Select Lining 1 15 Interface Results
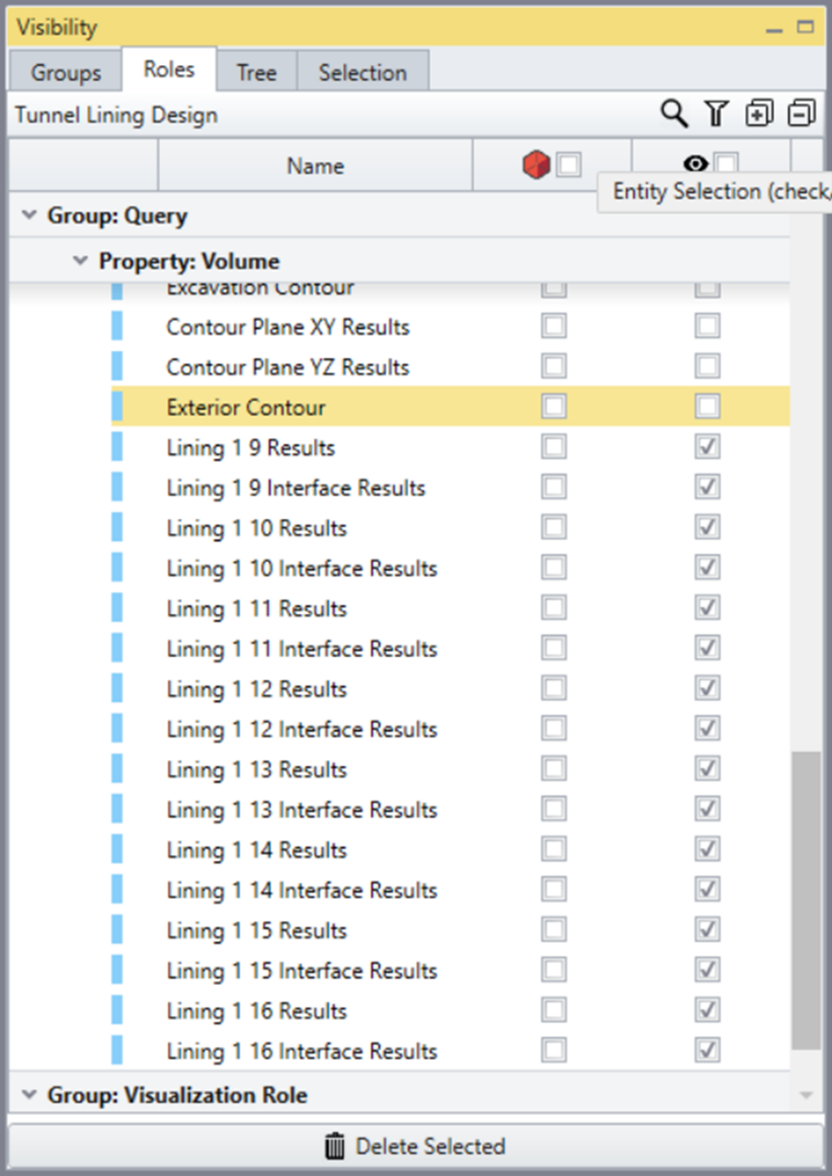Image resolution: width=832 pixels, height=1176 pixels. (302, 971)
